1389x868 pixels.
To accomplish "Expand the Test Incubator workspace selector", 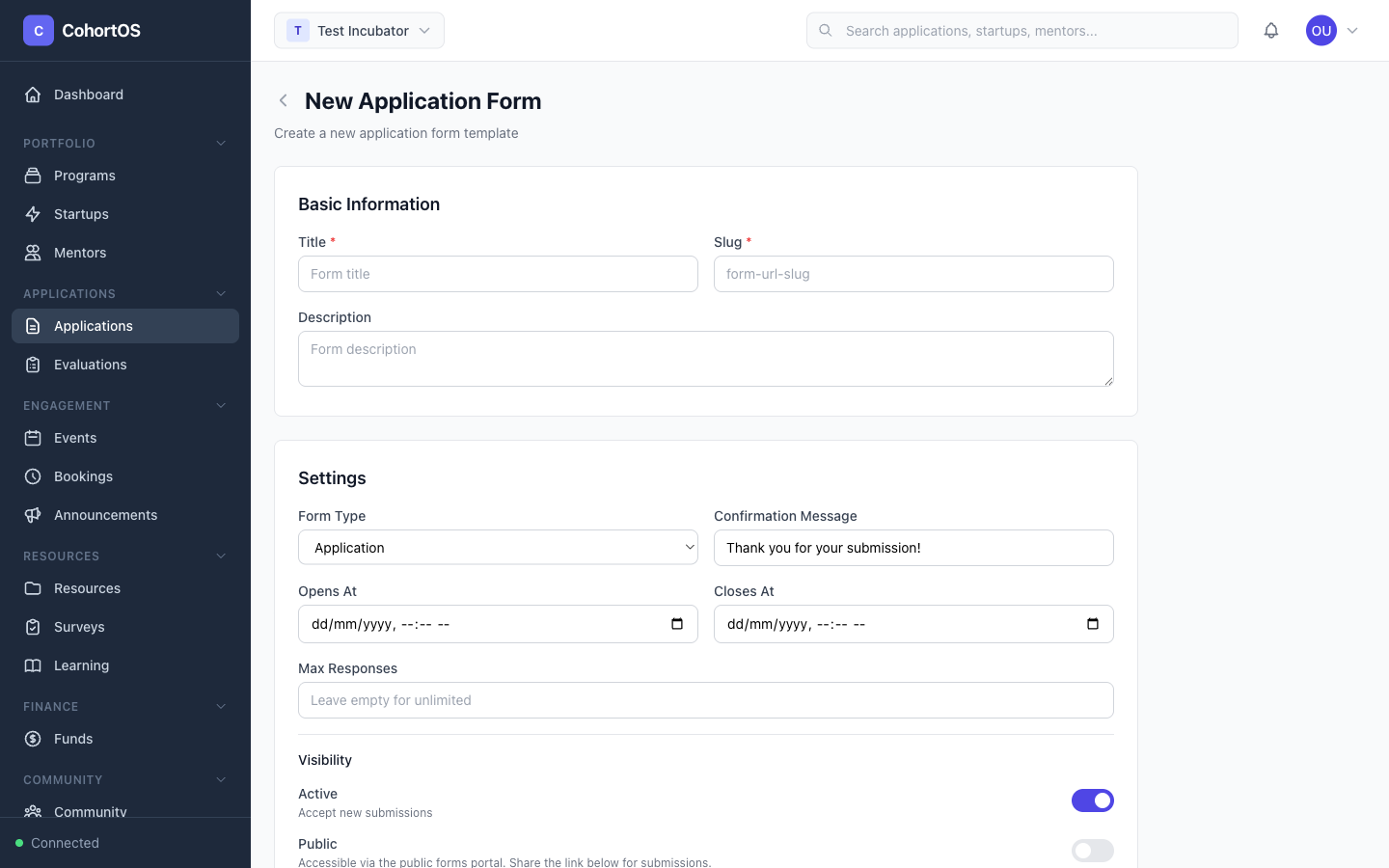I will [359, 30].
